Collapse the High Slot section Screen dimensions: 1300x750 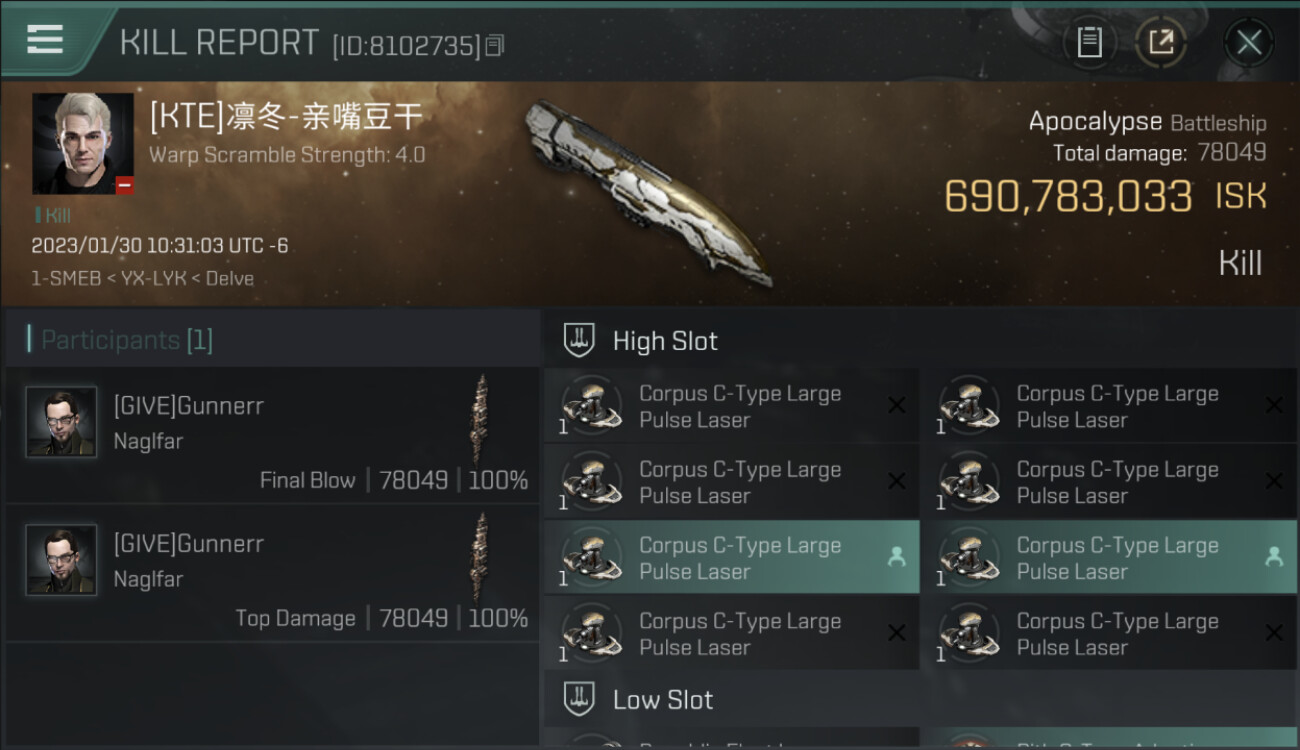coord(665,341)
